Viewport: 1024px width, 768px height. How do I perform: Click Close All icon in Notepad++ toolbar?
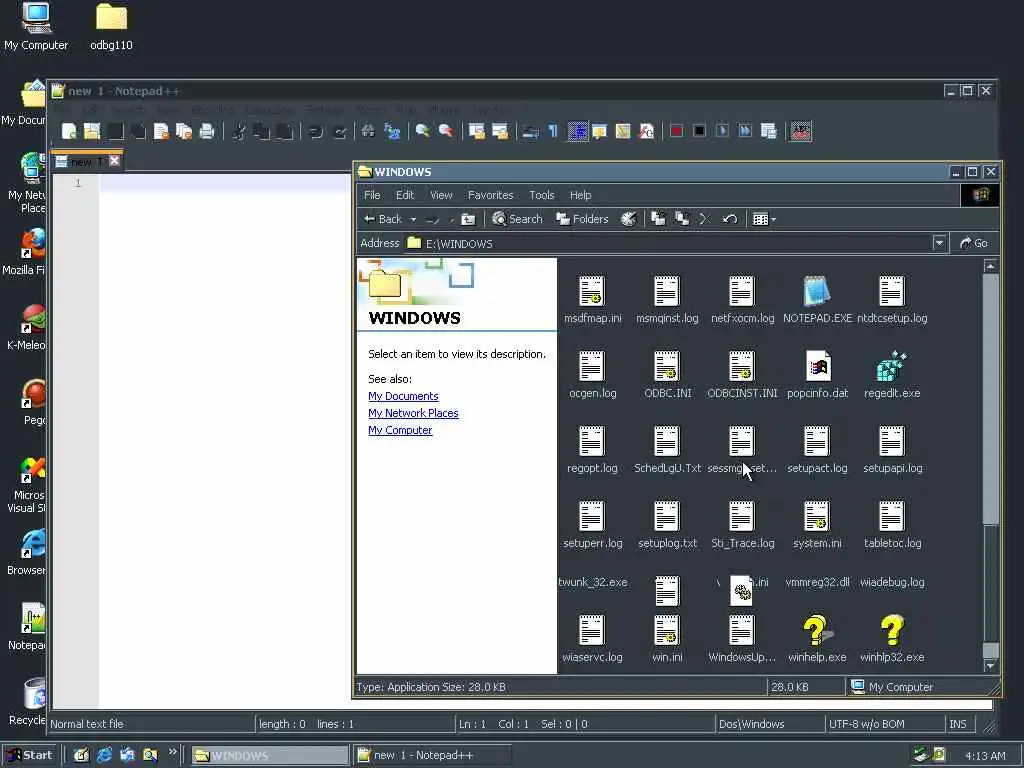[184, 131]
